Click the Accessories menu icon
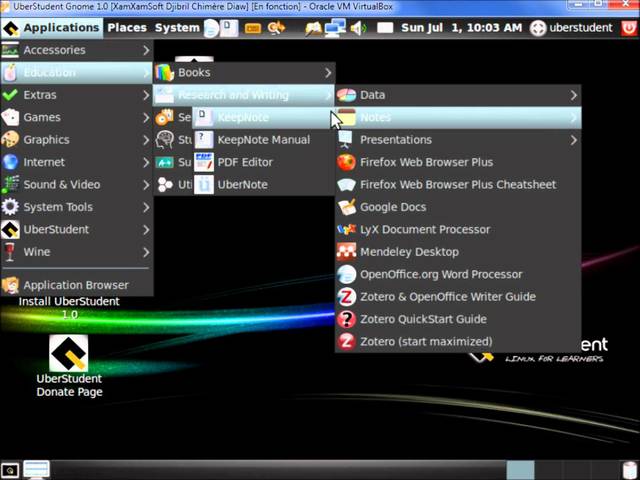640x480 pixels. click(x=10, y=50)
